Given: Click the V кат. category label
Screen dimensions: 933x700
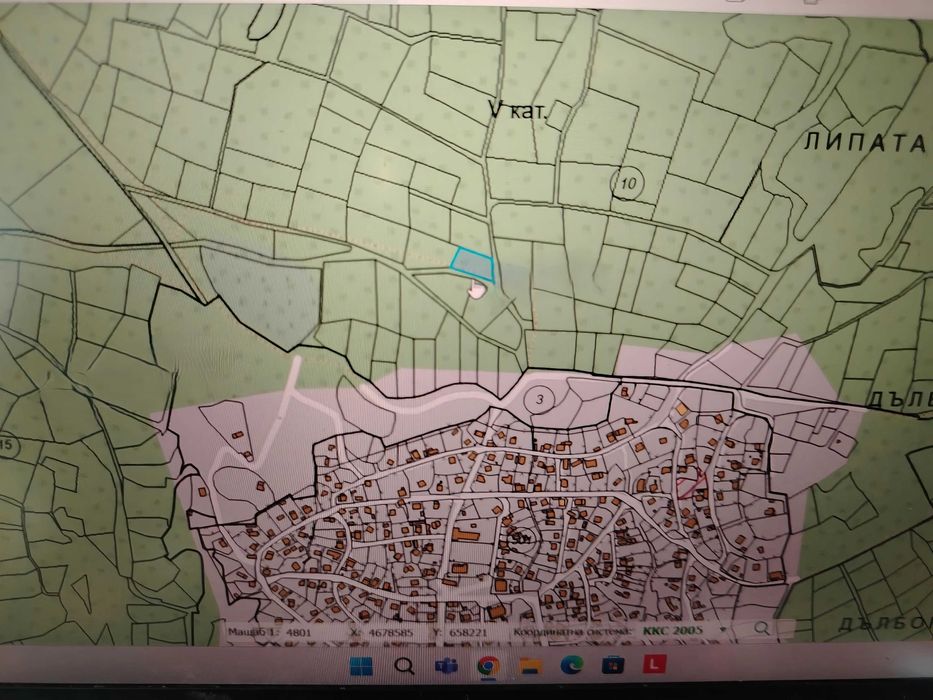Looking at the screenshot, I should 516,110.
